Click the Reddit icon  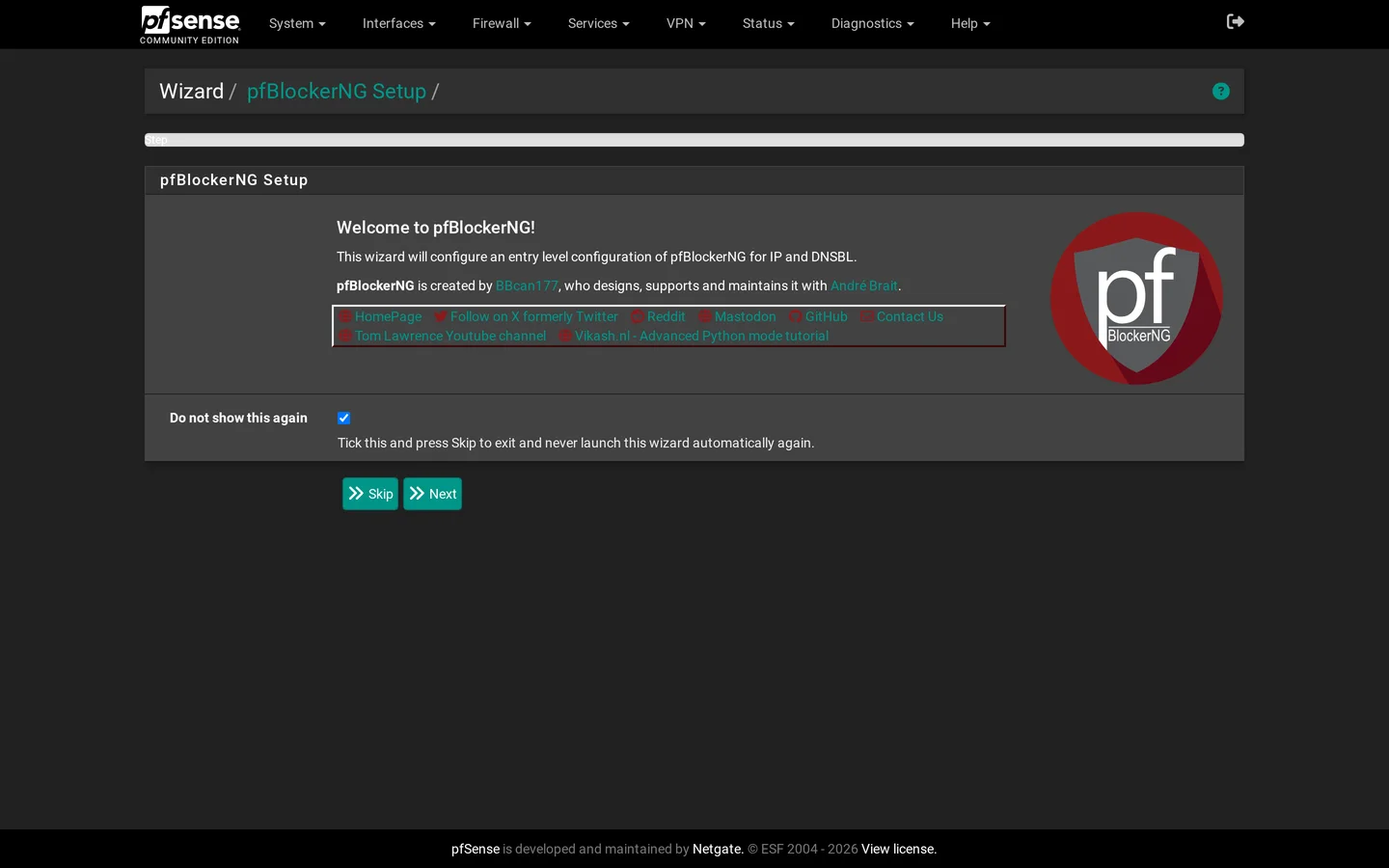pyautogui.click(x=637, y=316)
